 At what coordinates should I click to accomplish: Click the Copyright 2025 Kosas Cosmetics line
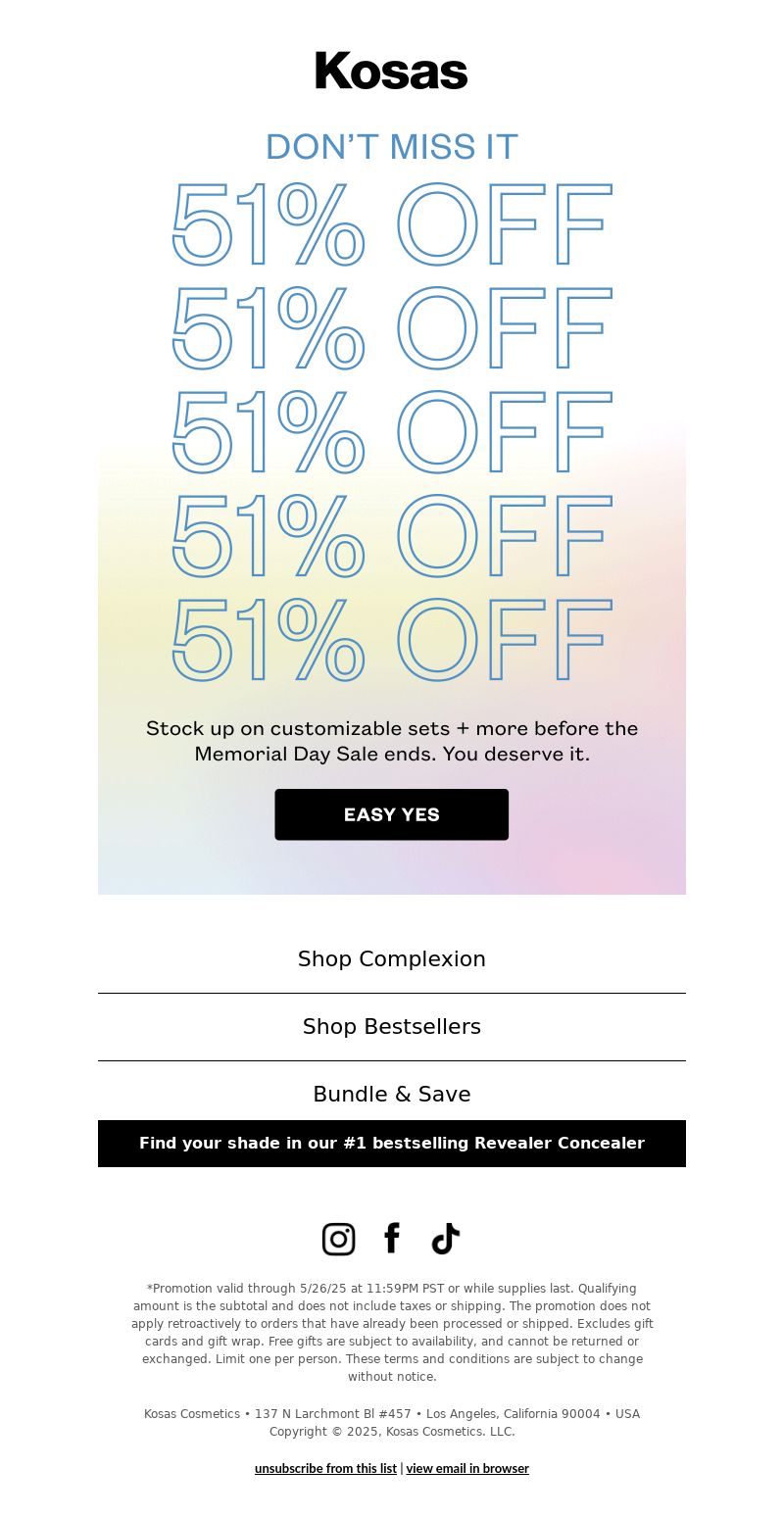click(392, 1432)
